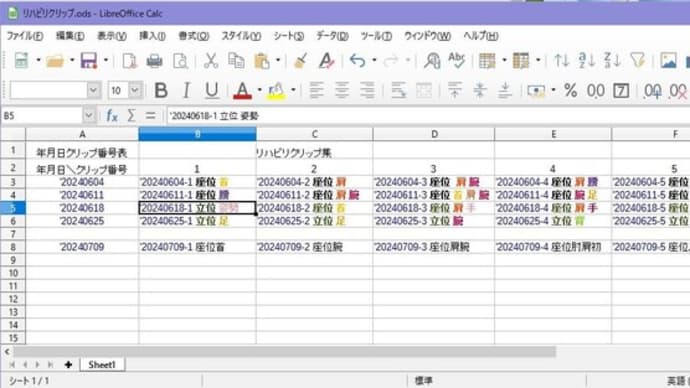The image size is (690, 388).
Task: Save the document with the floppy icon
Action: 88,60
